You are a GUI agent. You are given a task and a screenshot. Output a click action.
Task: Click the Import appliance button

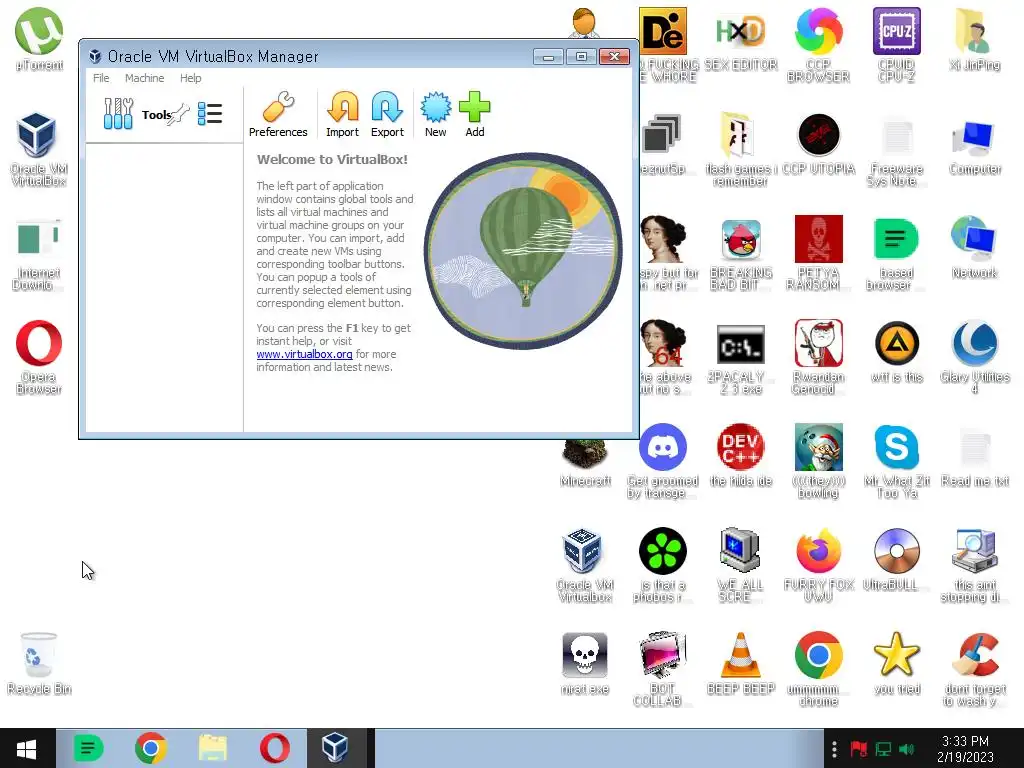tap(342, 114)
